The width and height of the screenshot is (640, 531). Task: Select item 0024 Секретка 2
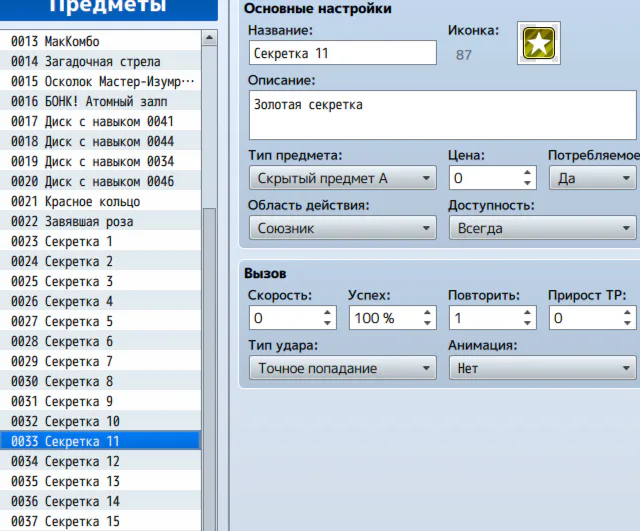pos(100,261)
